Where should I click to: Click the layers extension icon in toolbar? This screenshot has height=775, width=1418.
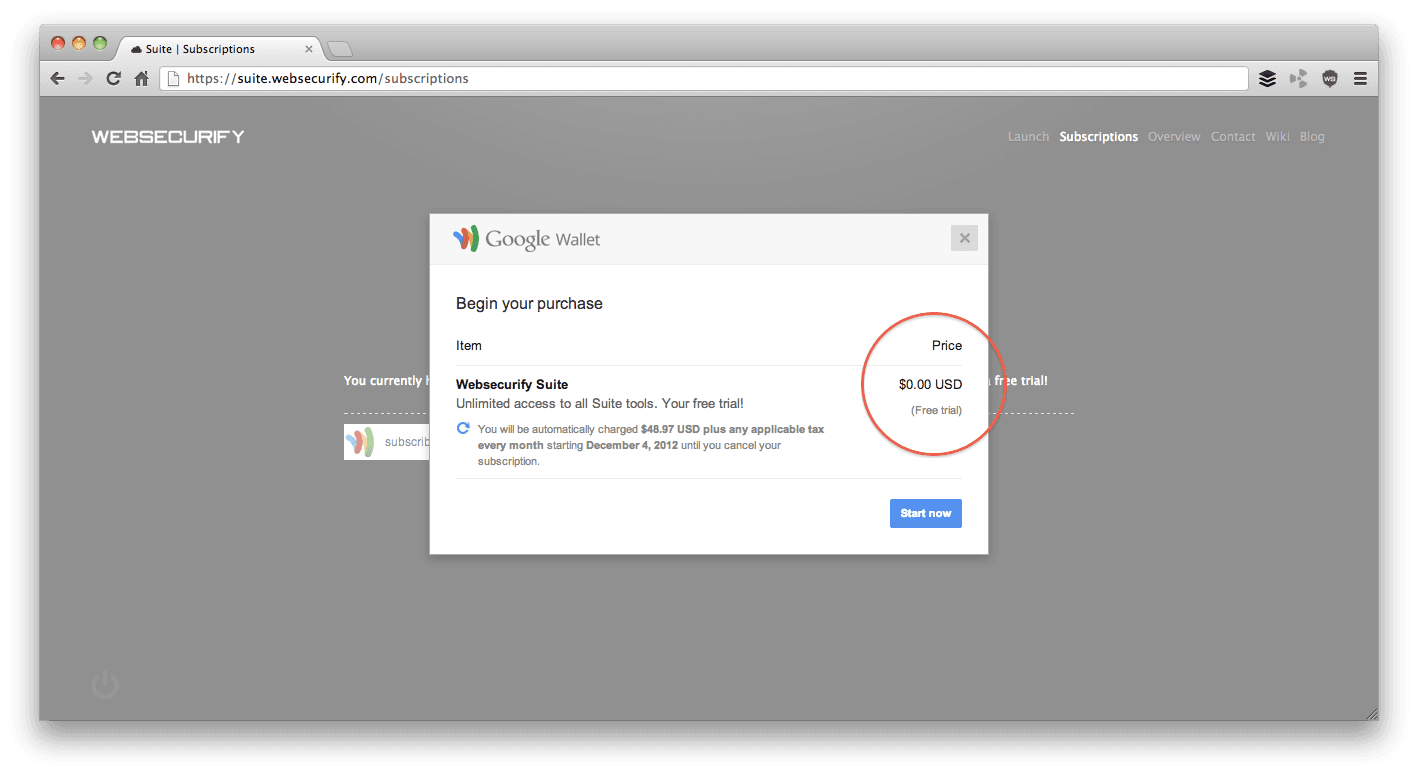point(1267,78)
